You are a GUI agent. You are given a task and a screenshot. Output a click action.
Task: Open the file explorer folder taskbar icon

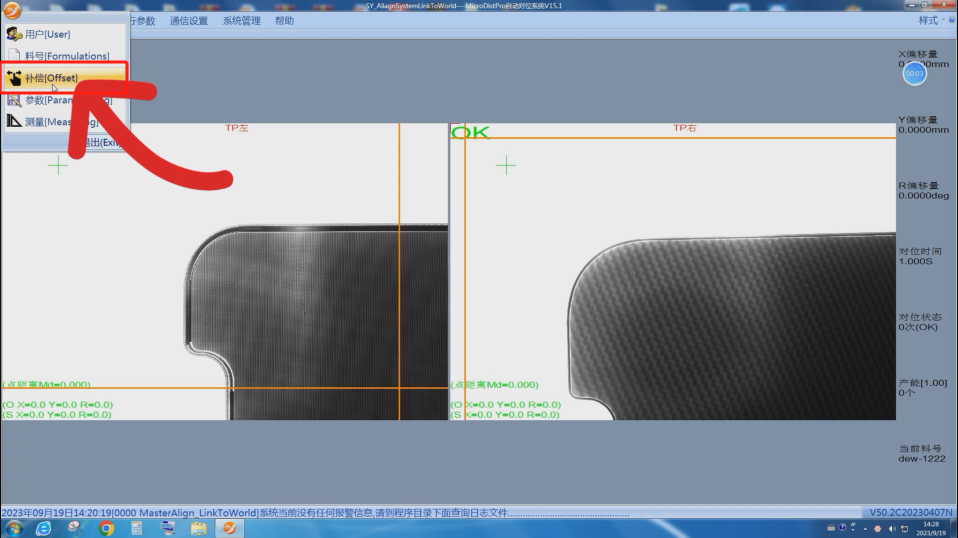pyautogui.click(x=198, y=528)
